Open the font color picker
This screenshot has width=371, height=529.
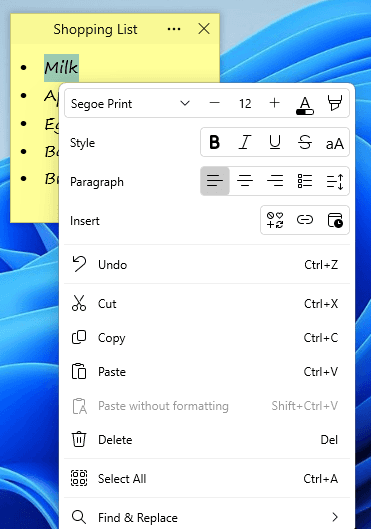(x=305, y=105)
